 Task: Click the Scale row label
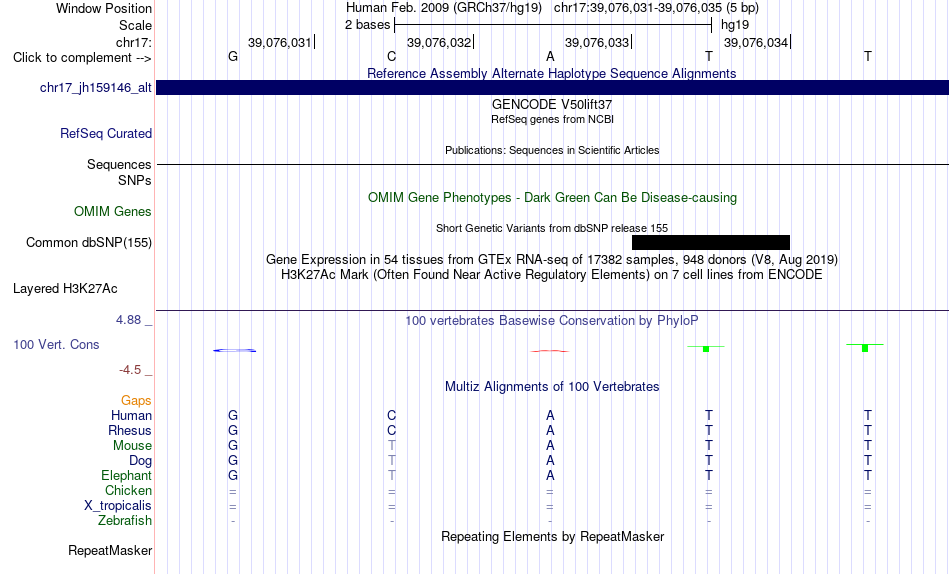pos(136,25)
